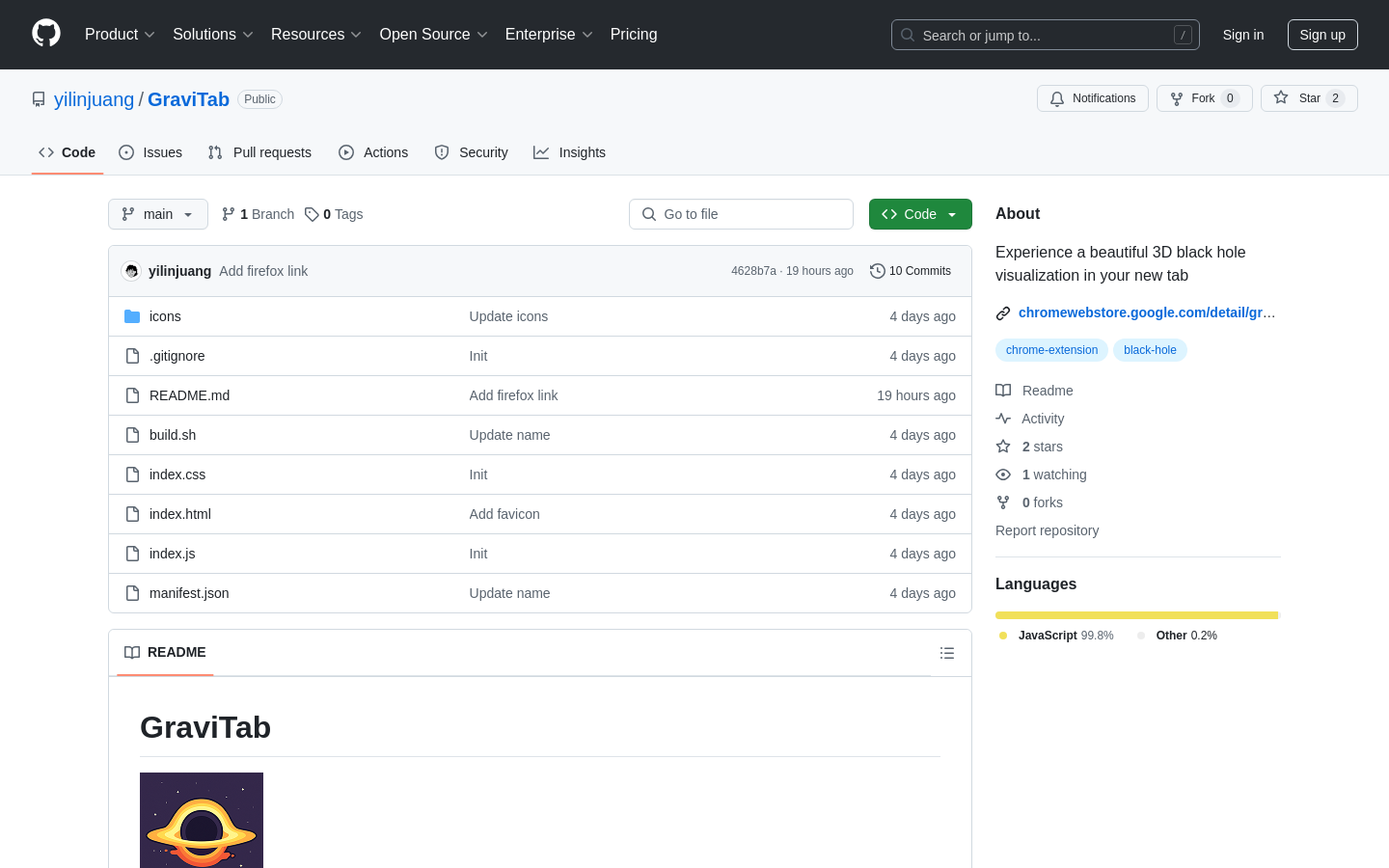Switch to the Issues tab

pyautogui.click(x=150, y=152)
